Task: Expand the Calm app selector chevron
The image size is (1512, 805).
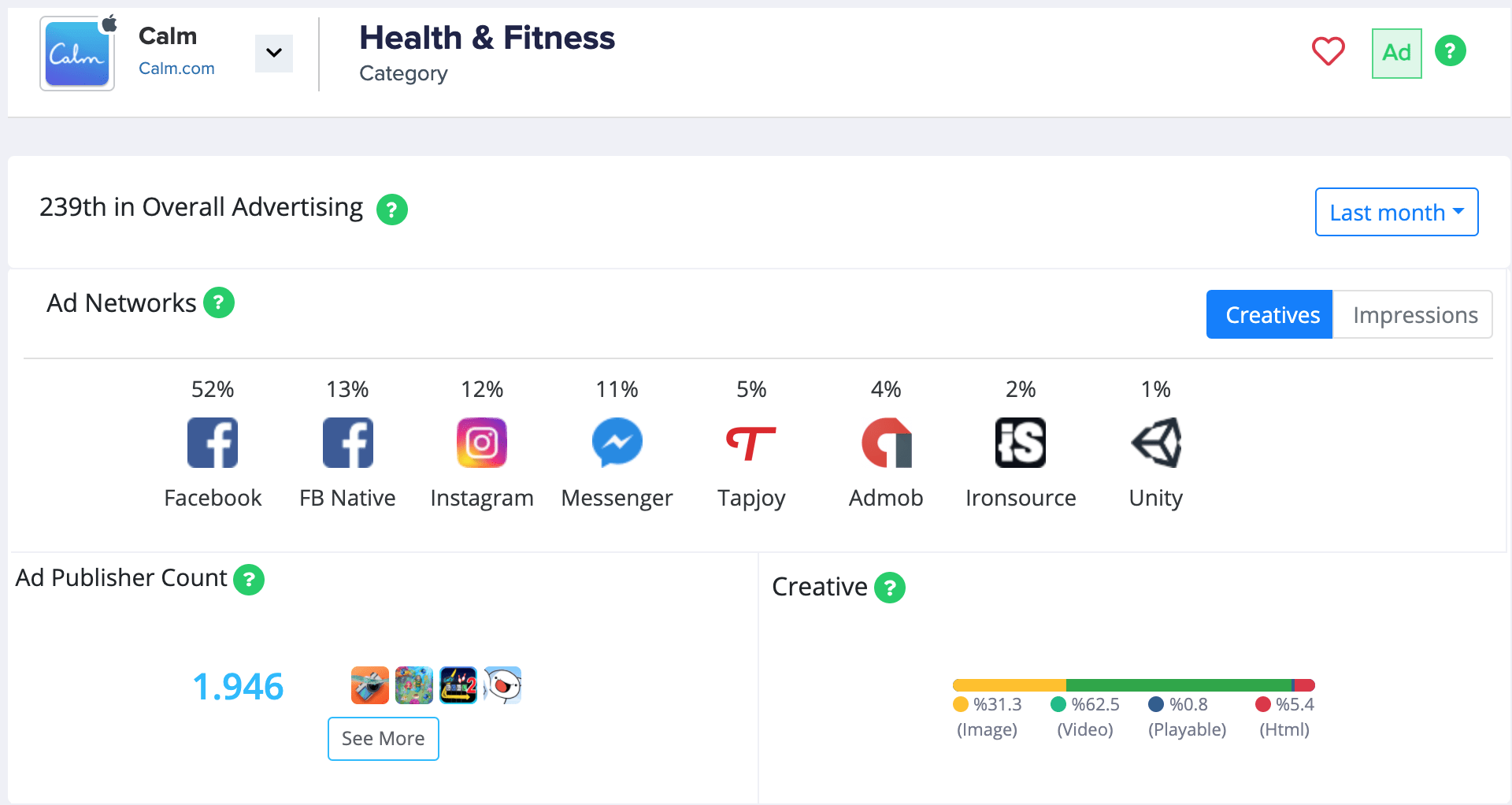Action: (274, 53)
